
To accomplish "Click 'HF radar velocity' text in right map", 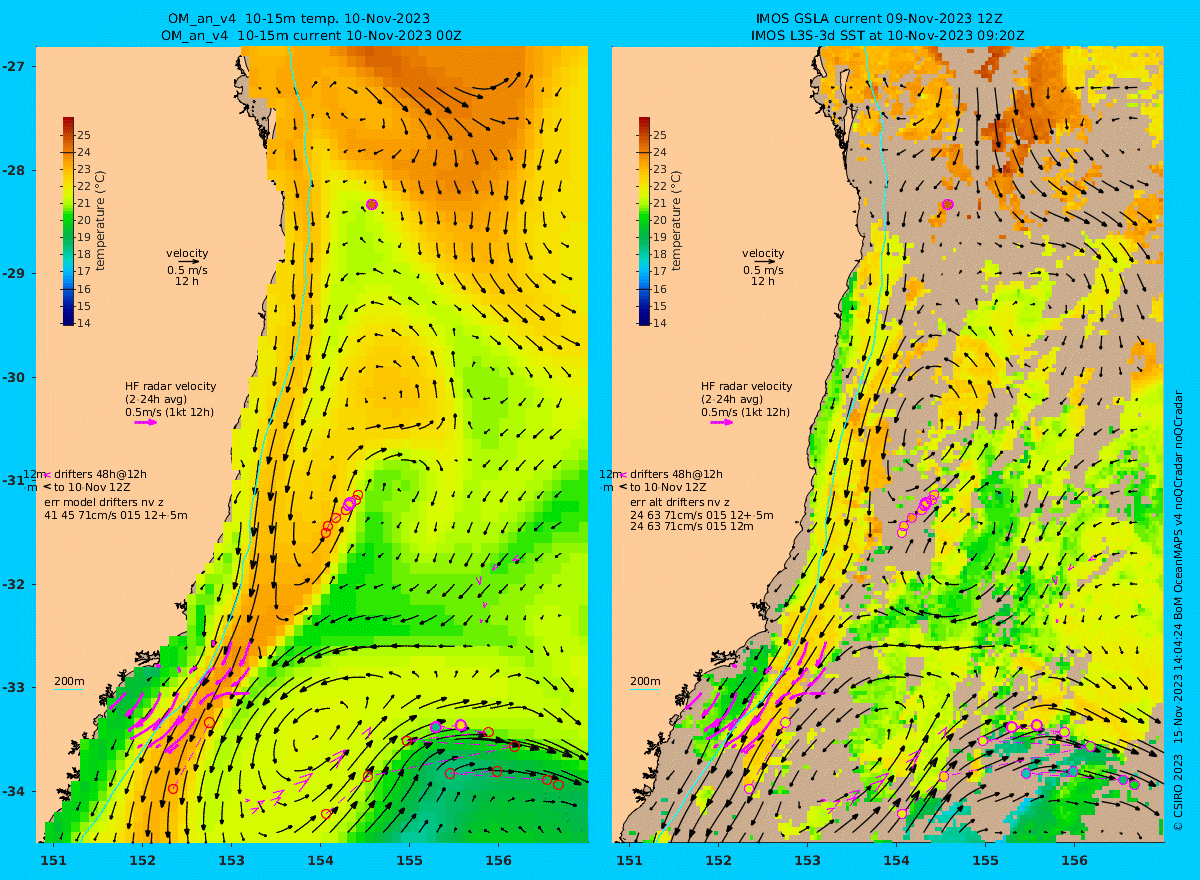I will (x=746, y=386).
